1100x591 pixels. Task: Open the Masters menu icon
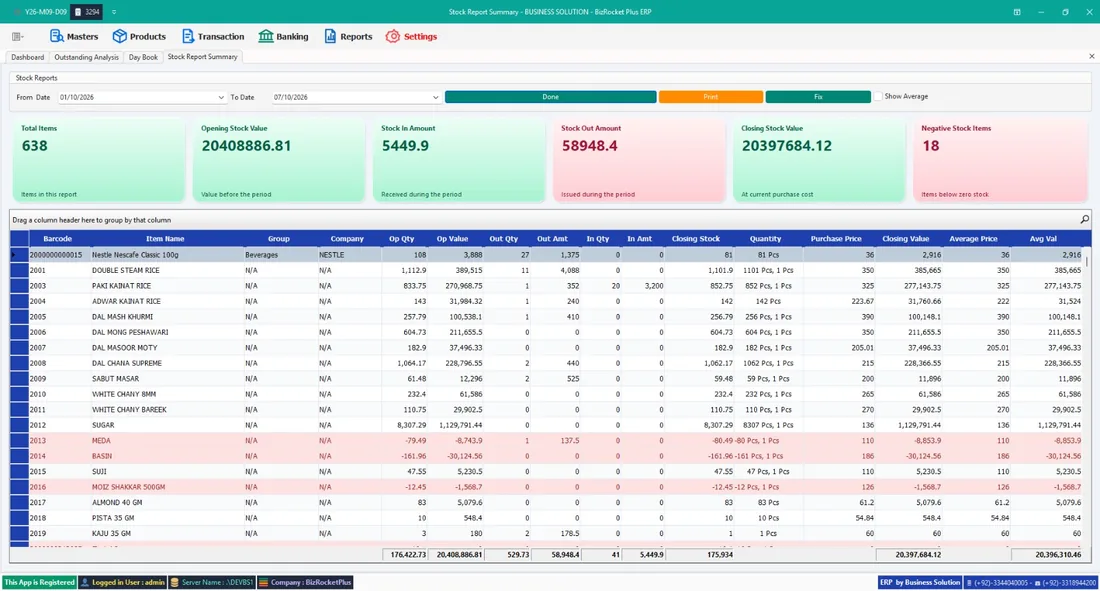pos(56,36)
